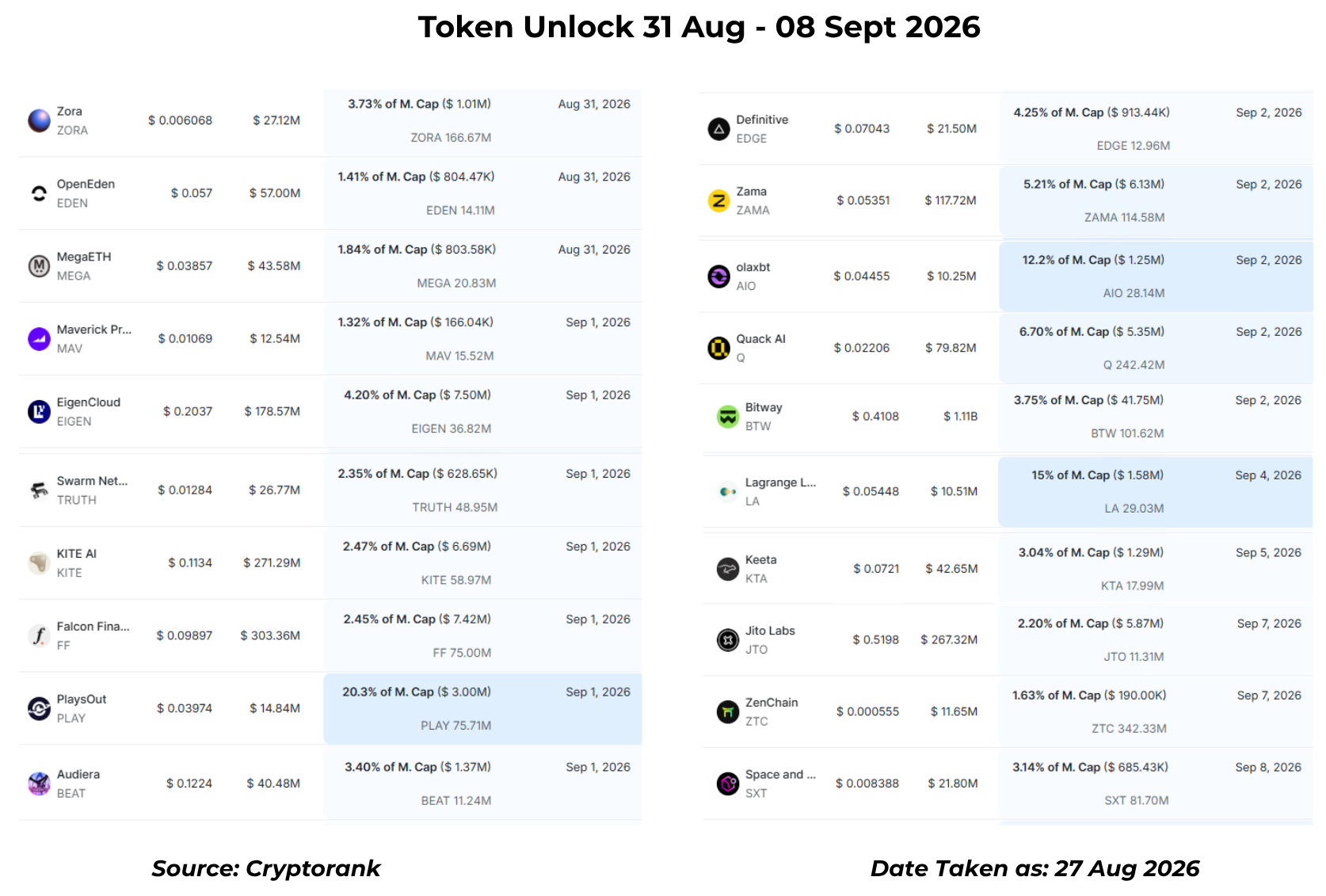This screenshot has height=896, width=1326.
Task: Click the Space and Time SXT icon
Action: (728, 784)
